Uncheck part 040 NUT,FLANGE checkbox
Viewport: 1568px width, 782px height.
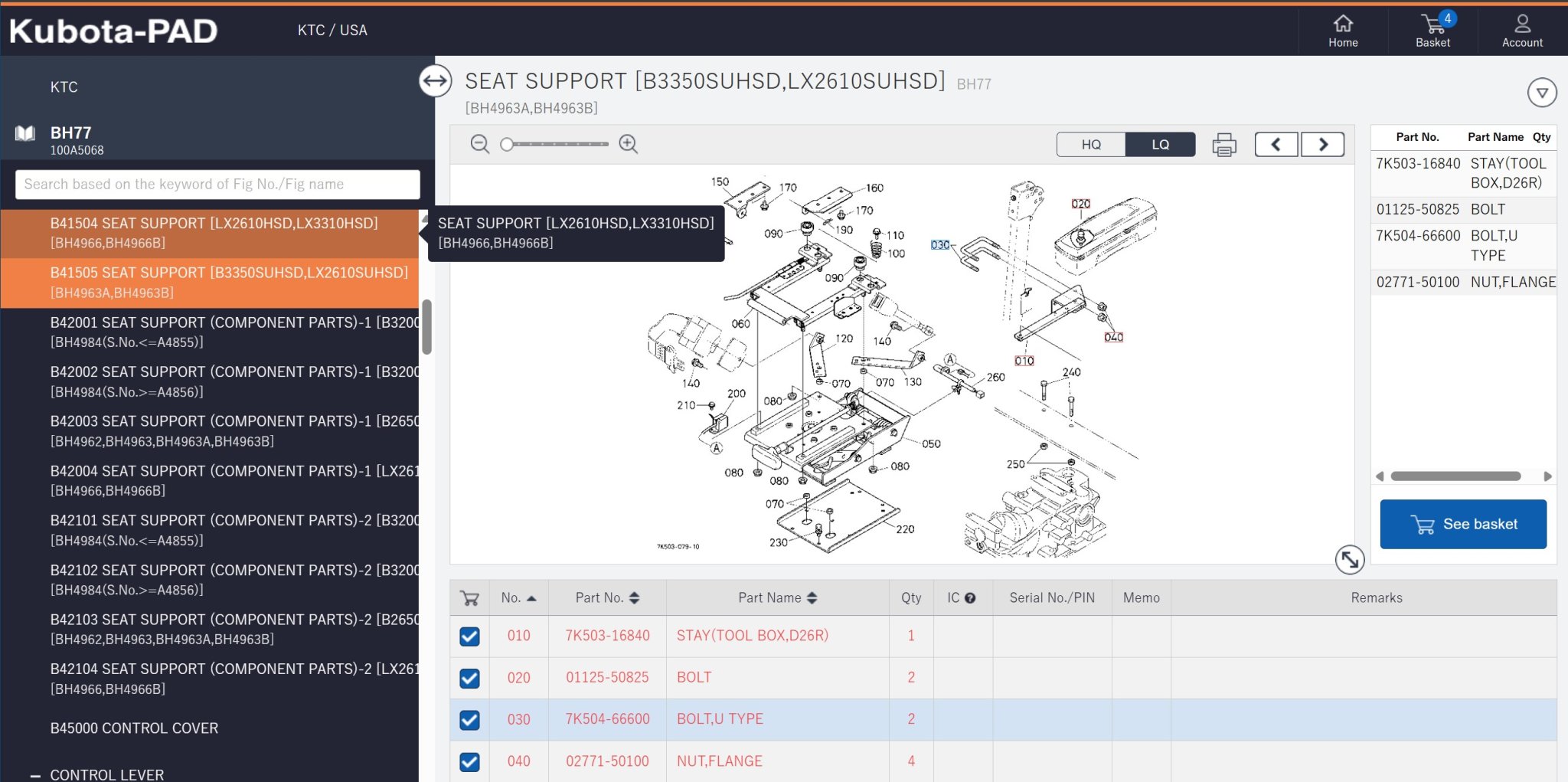click(469, 762)
